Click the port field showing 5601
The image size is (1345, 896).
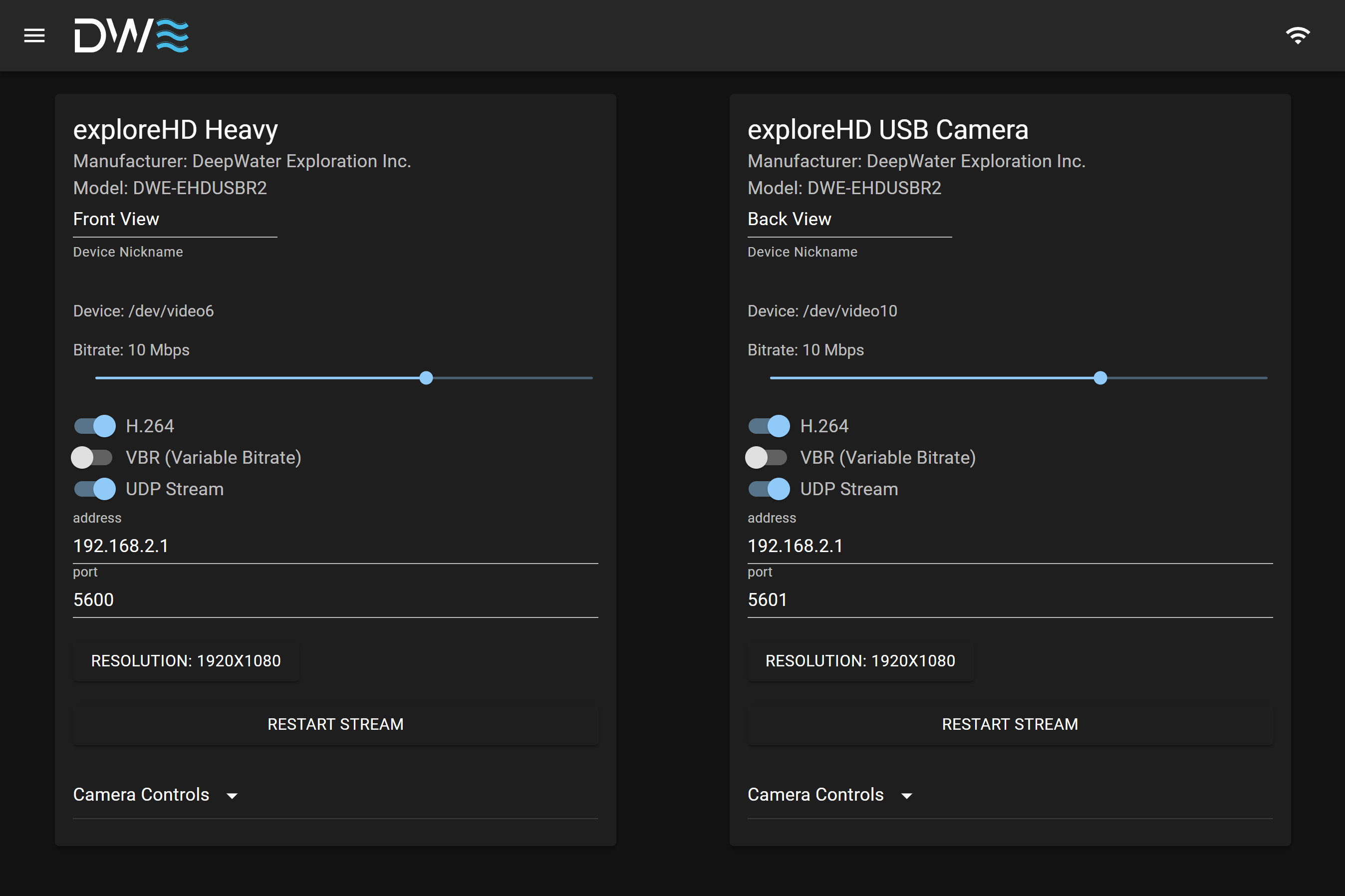1010,599
